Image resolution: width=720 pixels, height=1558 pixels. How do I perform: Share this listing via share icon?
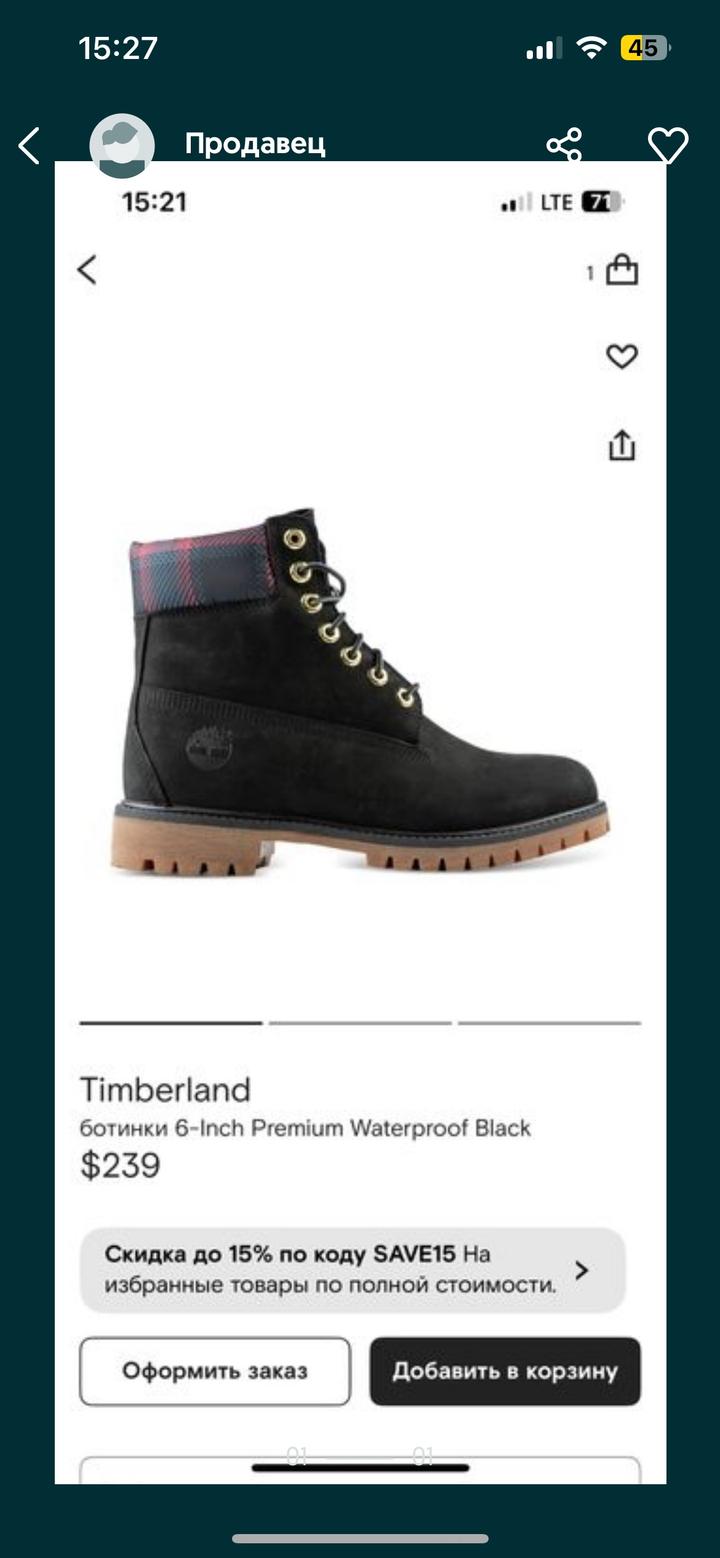564,145
